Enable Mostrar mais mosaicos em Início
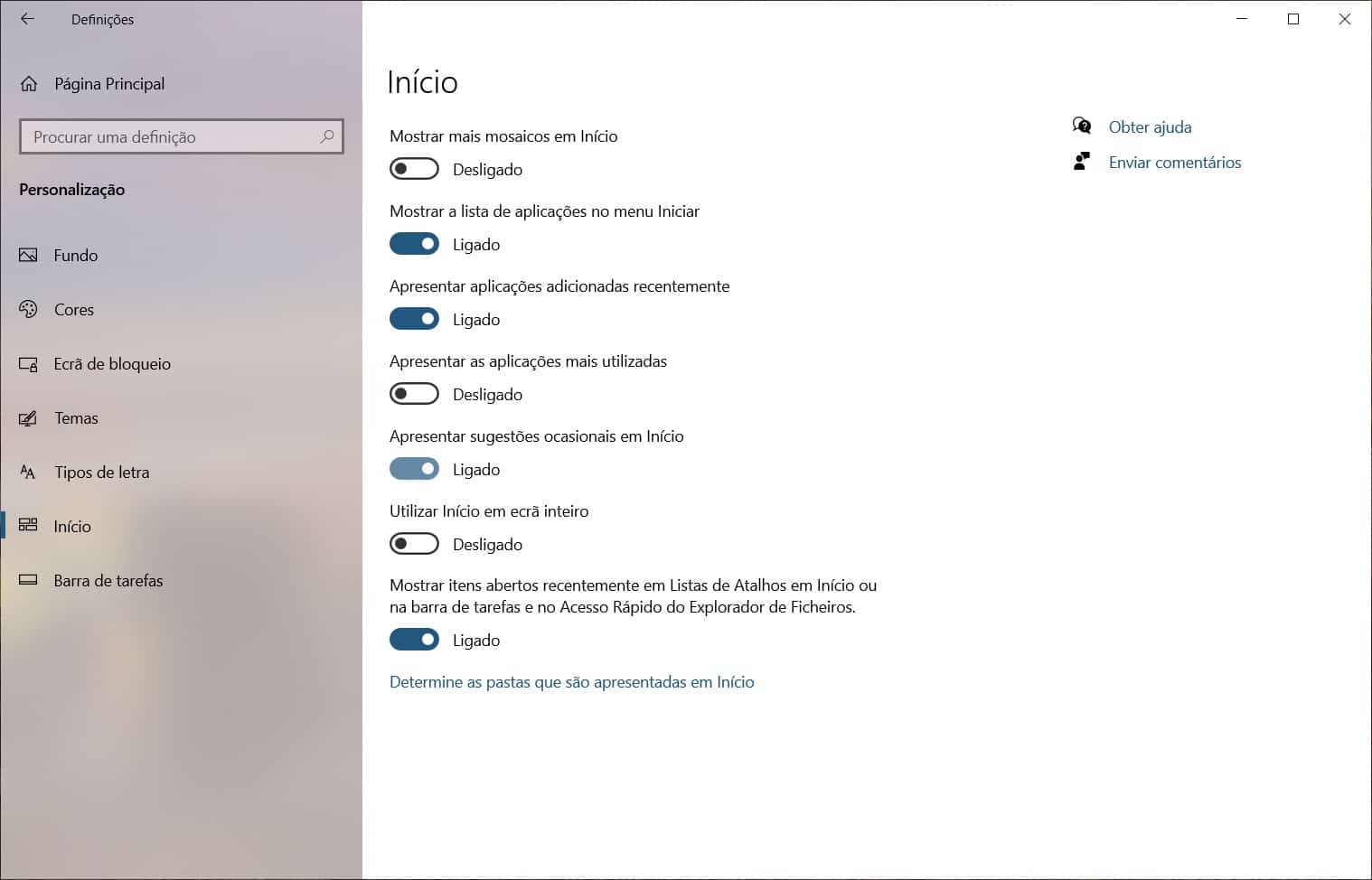 tap(414, 169)
